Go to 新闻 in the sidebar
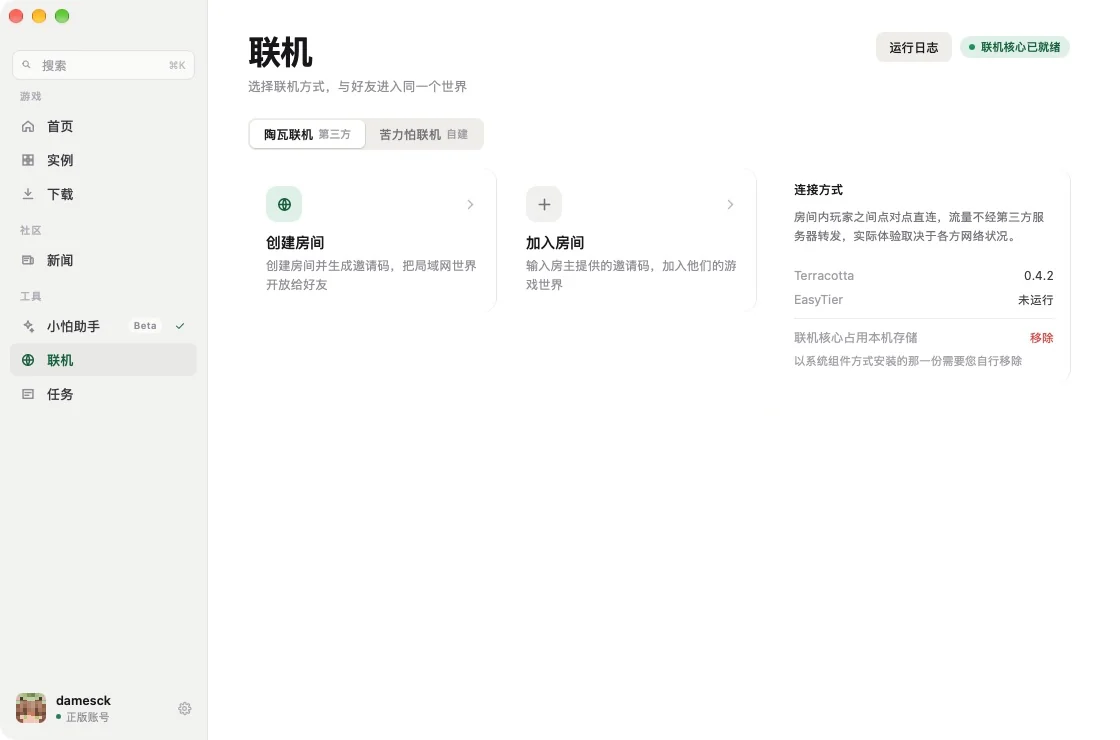Viewport: 1120px width, 740px height. [104, 260]
